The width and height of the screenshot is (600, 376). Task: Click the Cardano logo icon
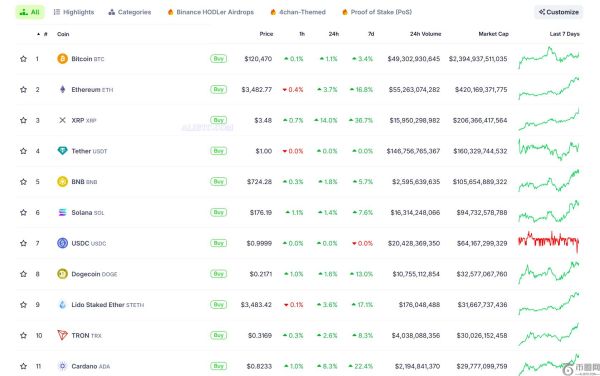62,366
